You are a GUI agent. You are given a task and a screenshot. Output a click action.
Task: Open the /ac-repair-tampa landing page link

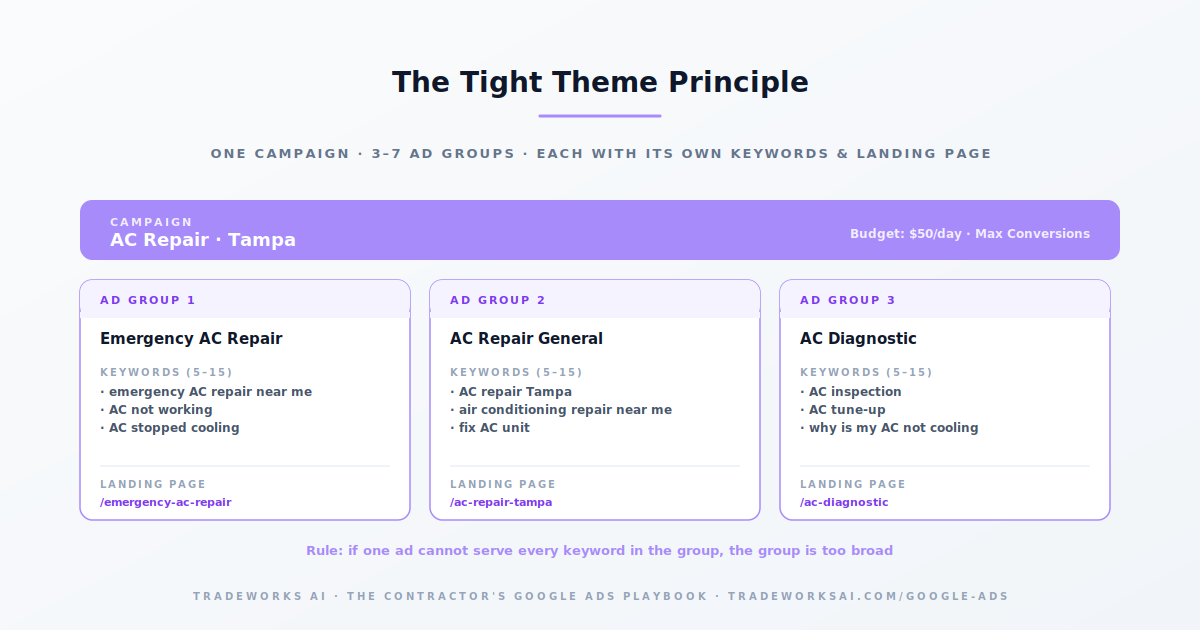coord(501,502)
